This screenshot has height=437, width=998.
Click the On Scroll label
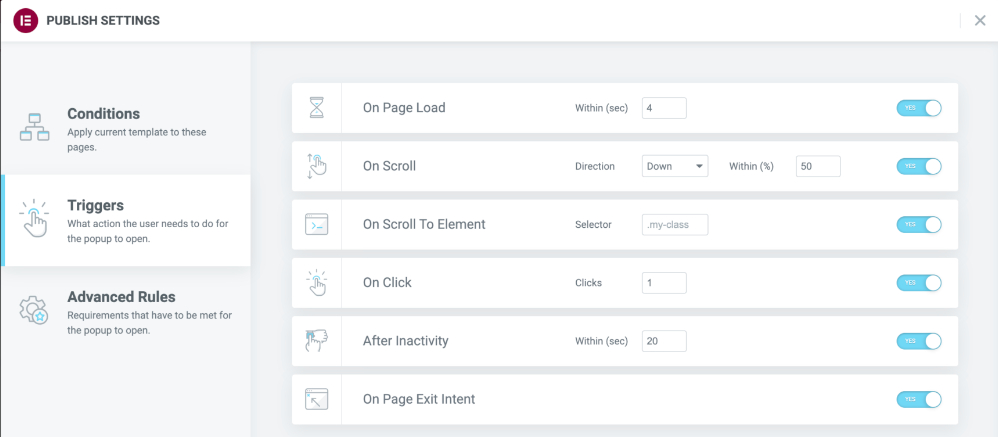click(x=390, y=166)
